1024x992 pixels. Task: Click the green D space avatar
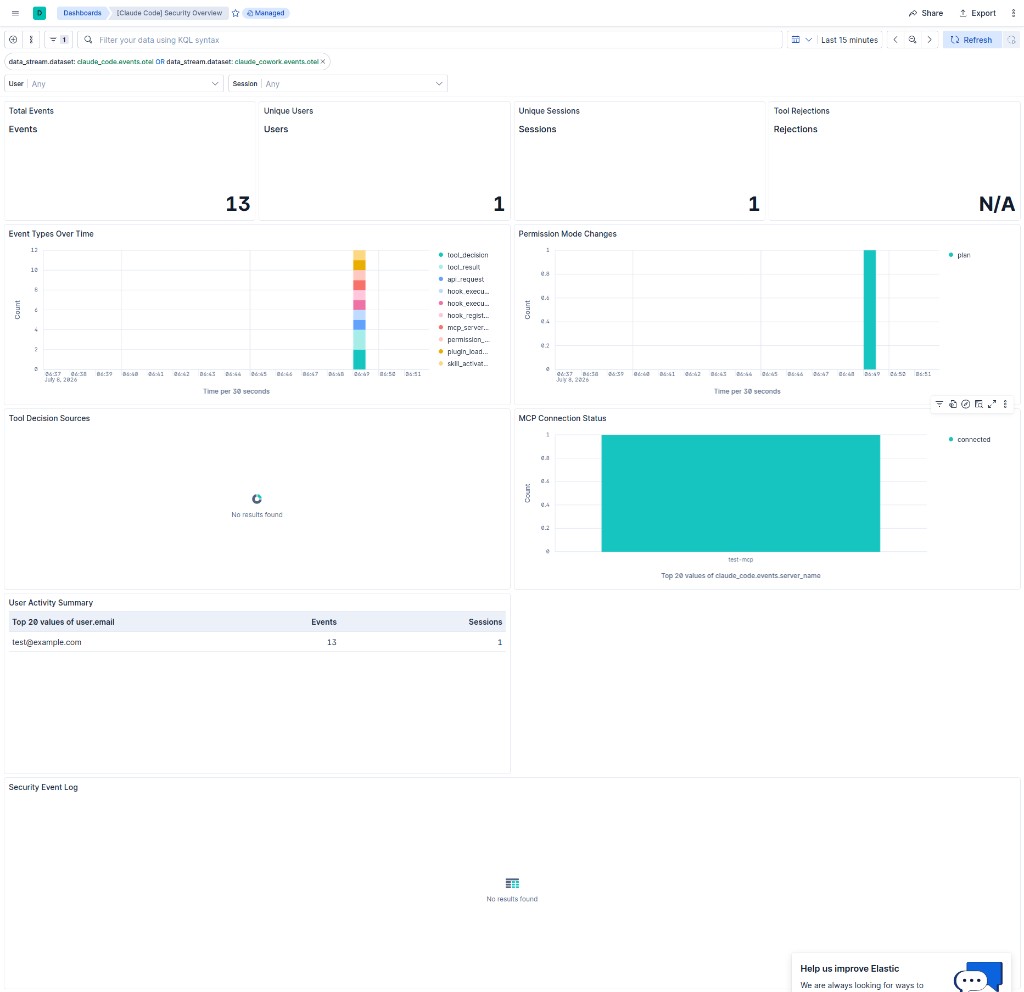39,13
